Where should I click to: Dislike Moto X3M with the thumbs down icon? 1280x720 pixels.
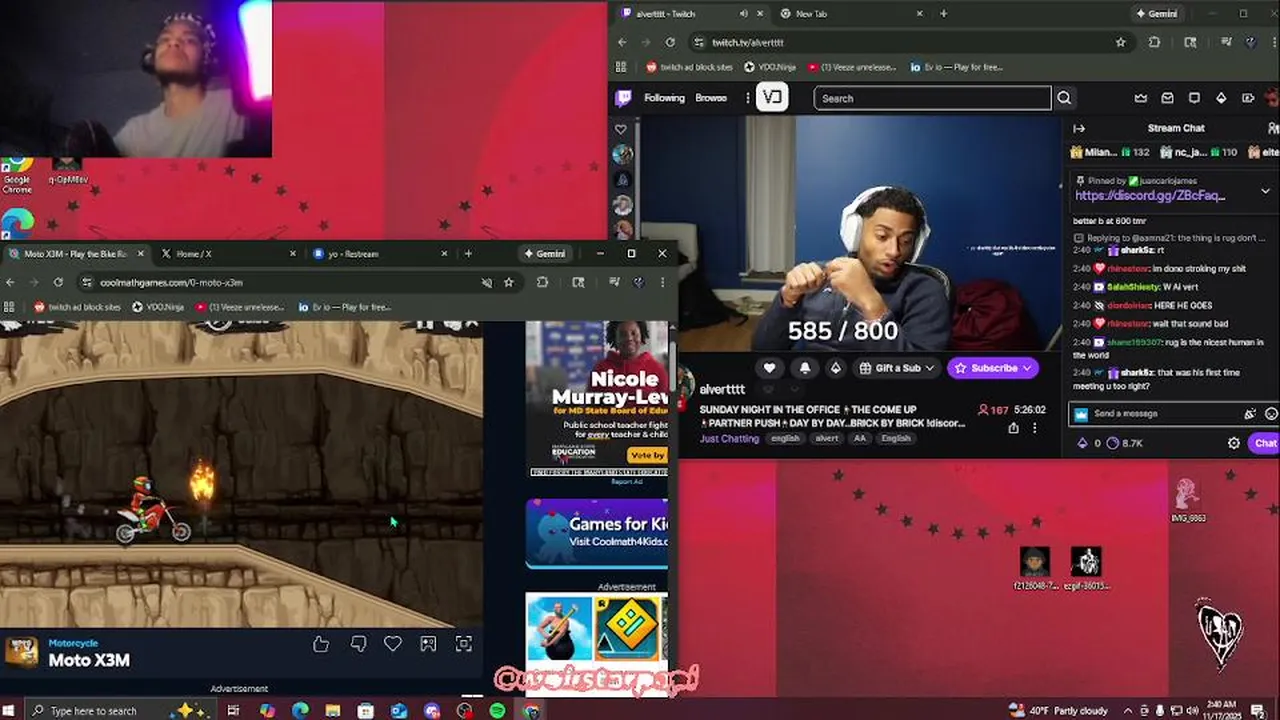[x=358, y=645]
